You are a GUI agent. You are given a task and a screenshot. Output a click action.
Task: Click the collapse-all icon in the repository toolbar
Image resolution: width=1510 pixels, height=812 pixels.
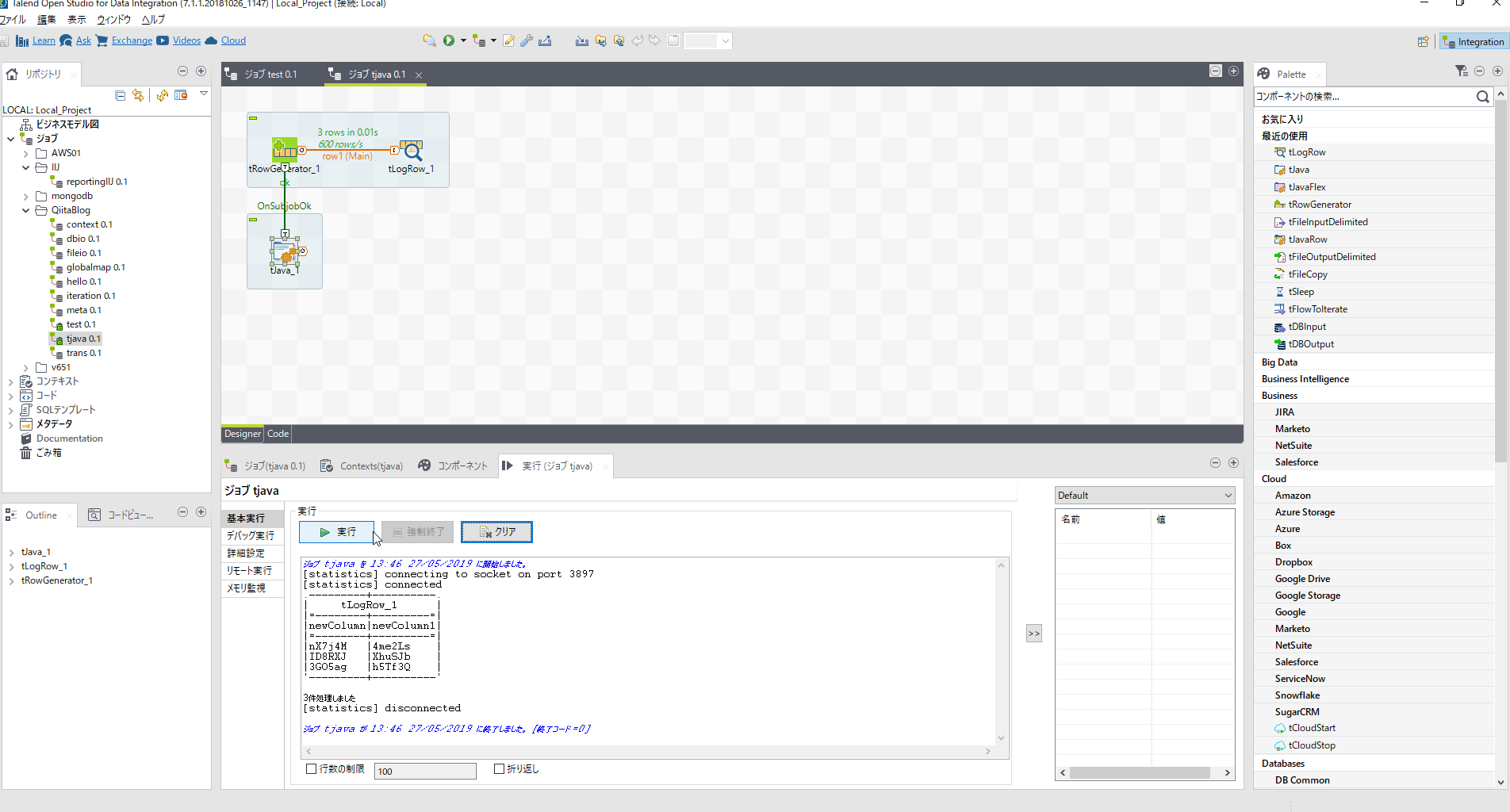[x=120, y=95]
